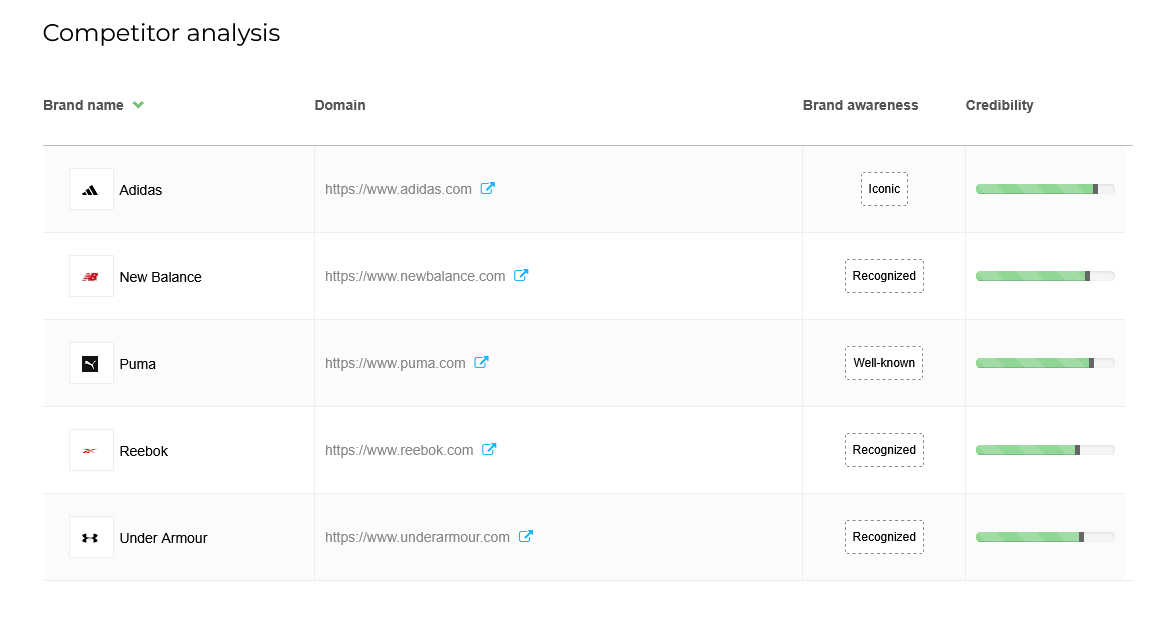Open Adidas domain external link icon
1173x620 pixels.
click(x=488, y=188)
